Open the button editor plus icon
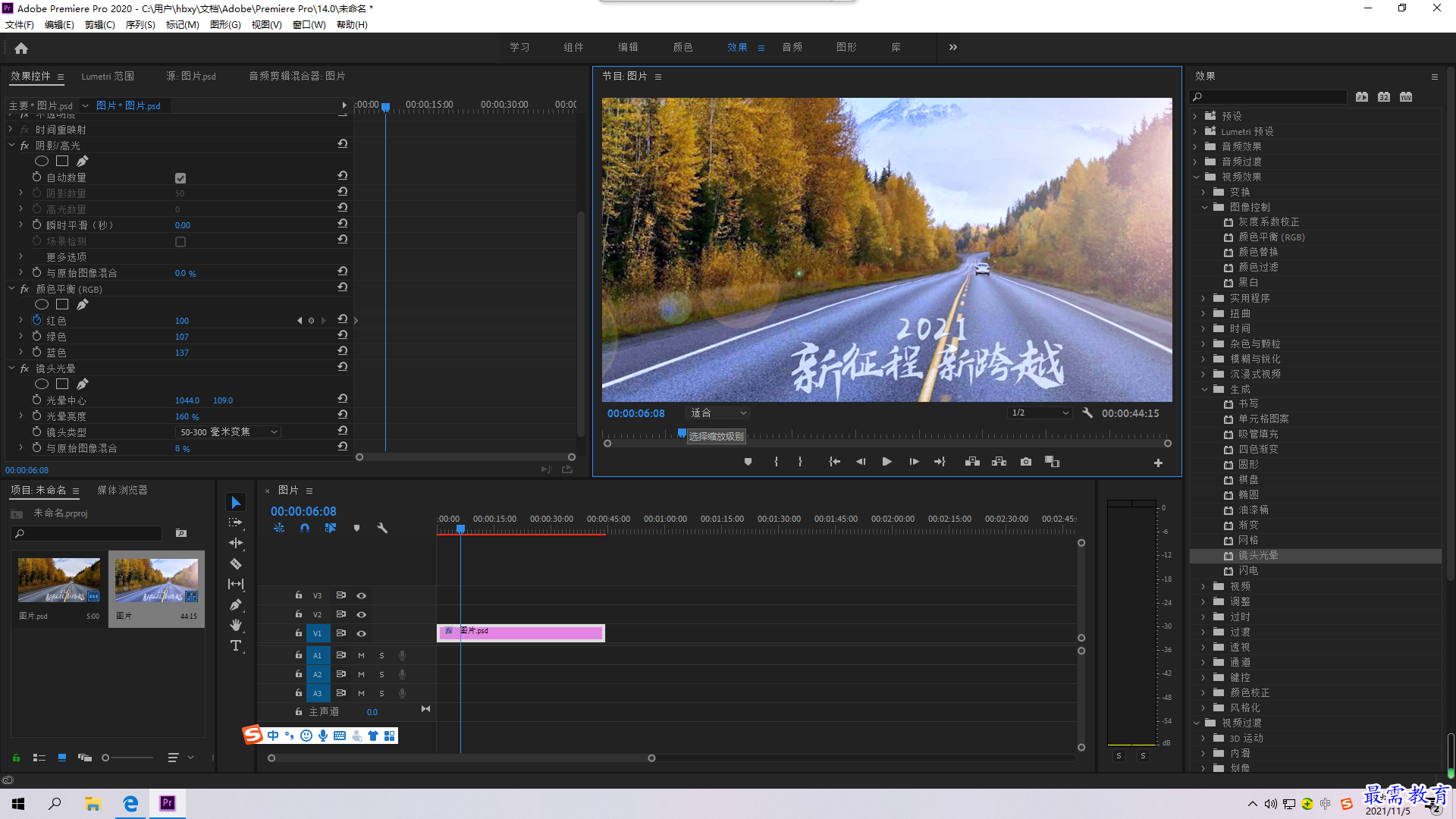 coord(1158,463)
